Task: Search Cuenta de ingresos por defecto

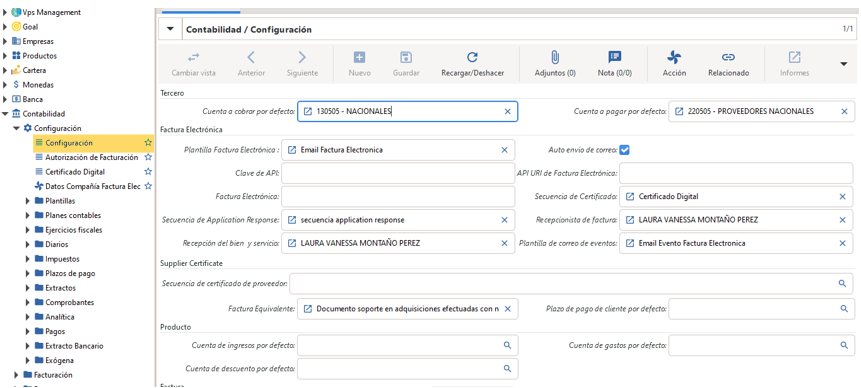Action: (x=507, y=345)
